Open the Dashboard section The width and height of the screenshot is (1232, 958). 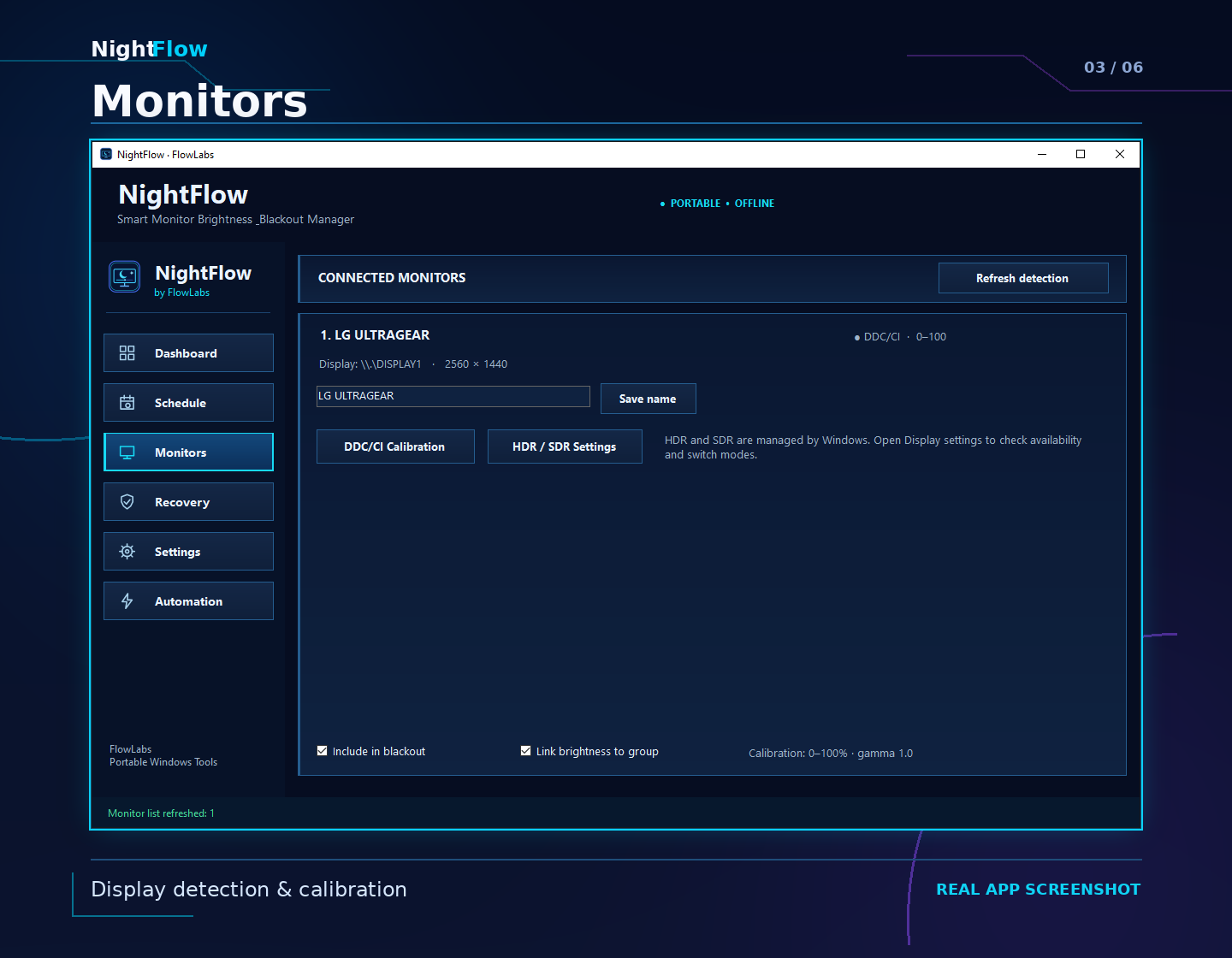tap(188, 353)
